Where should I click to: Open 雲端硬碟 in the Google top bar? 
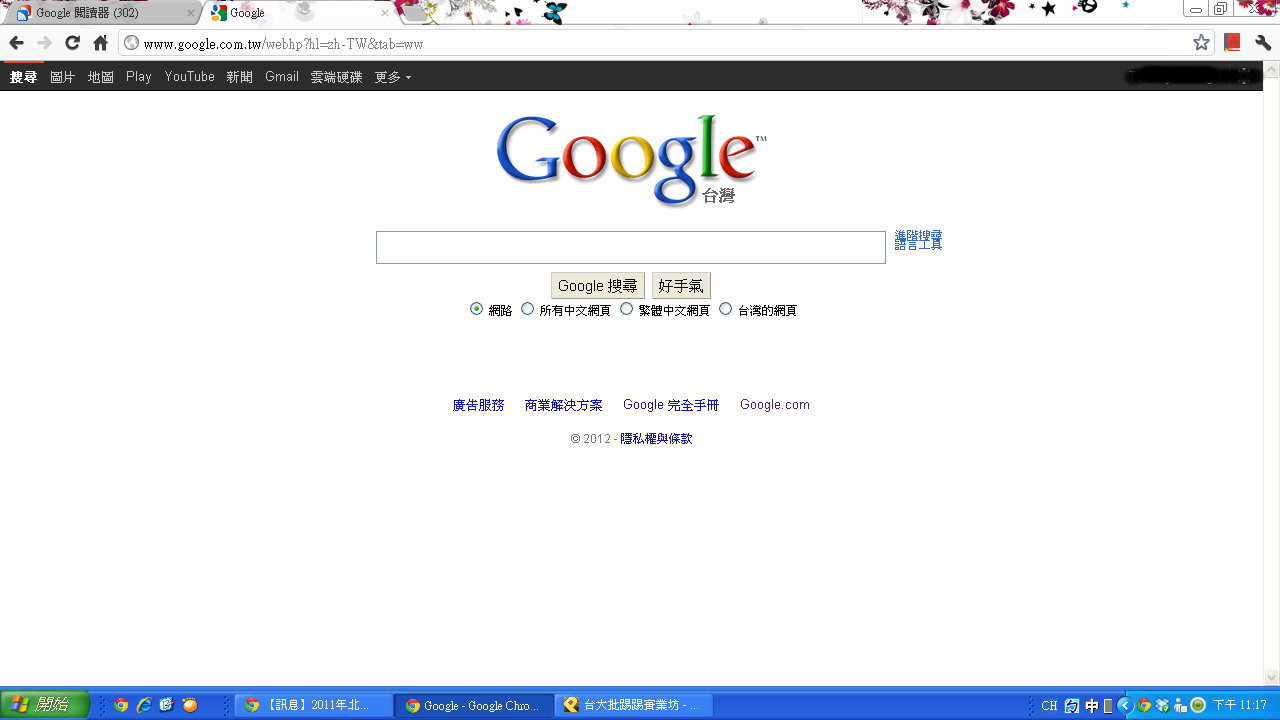(336, 77)
